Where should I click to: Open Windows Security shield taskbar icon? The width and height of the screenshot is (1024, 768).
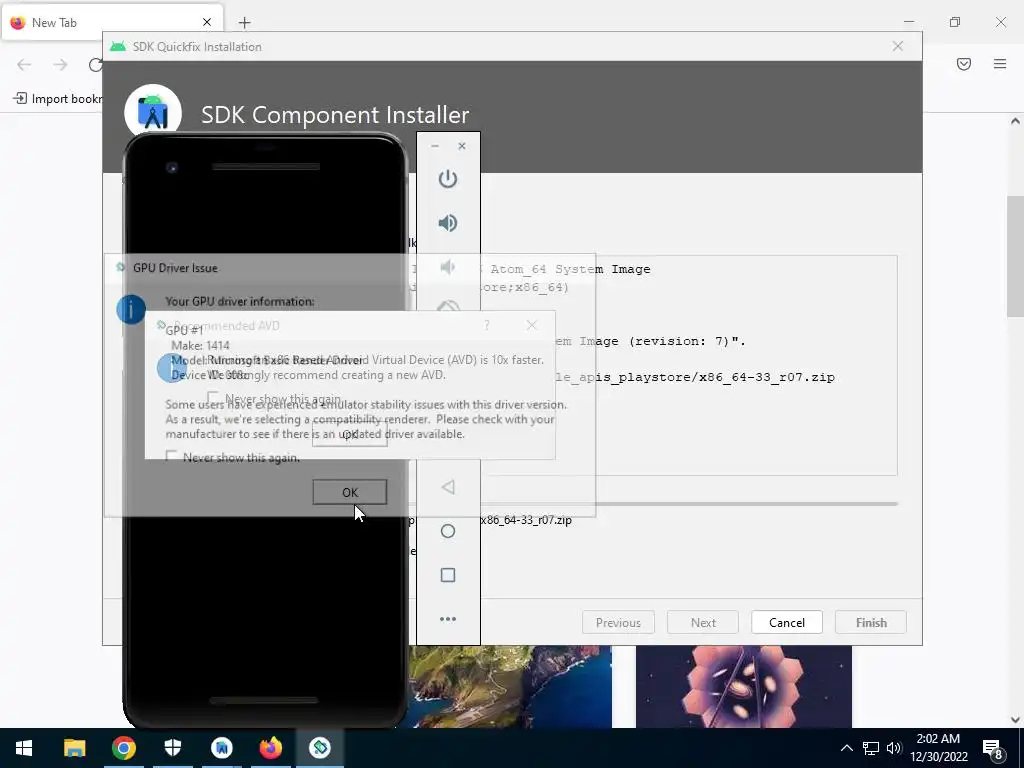tap(172, 748)
